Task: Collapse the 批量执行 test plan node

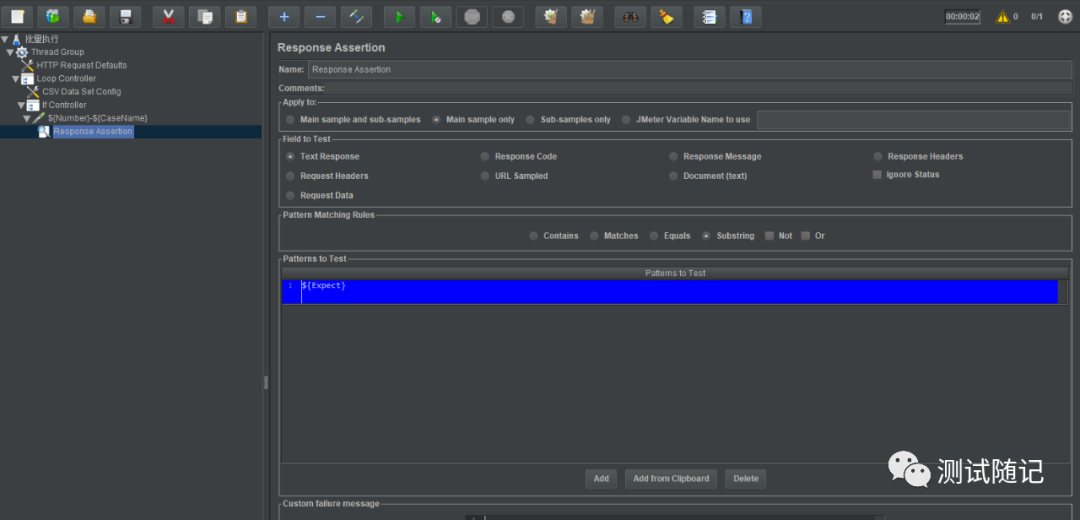Action: pyautogui.click(x=4, y=39)
